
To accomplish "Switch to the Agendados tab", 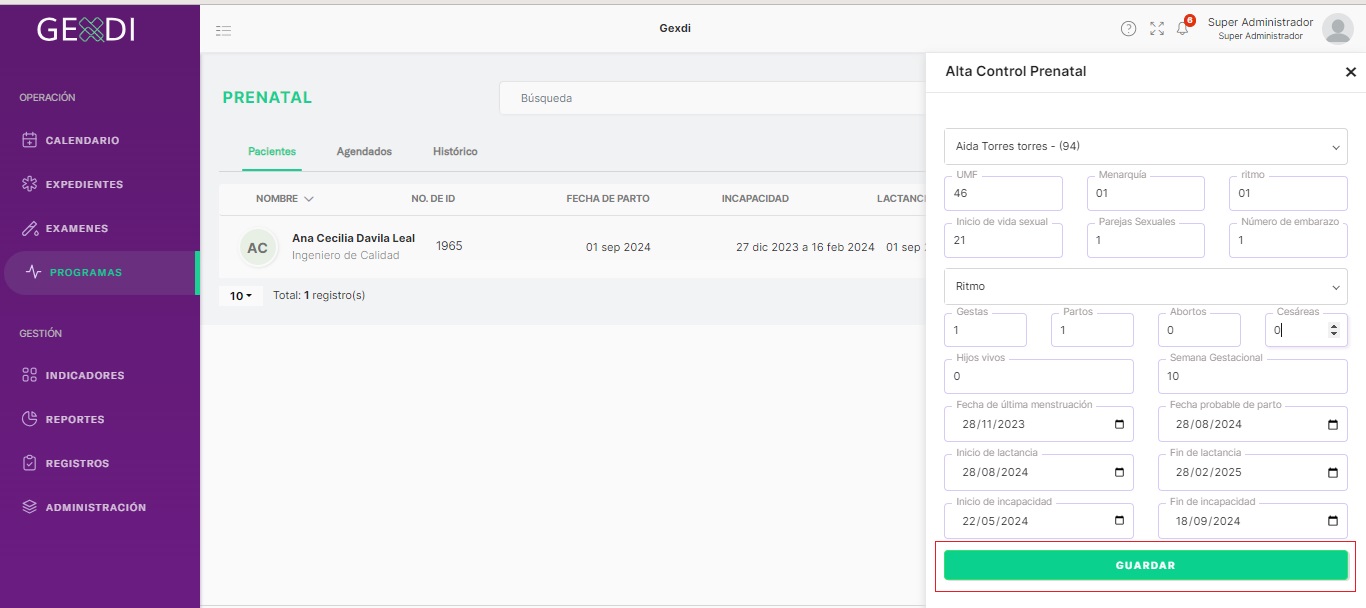I will (x=364, y=152).
